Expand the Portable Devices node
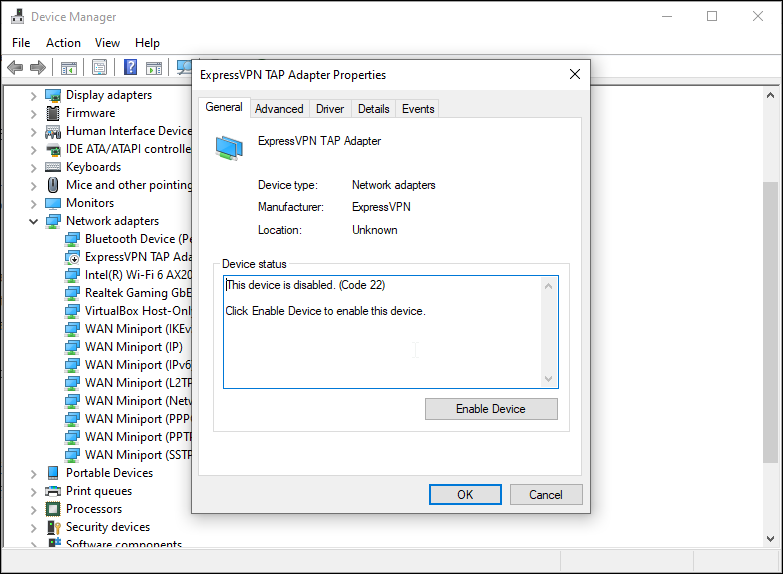 (x=33, y=473)
